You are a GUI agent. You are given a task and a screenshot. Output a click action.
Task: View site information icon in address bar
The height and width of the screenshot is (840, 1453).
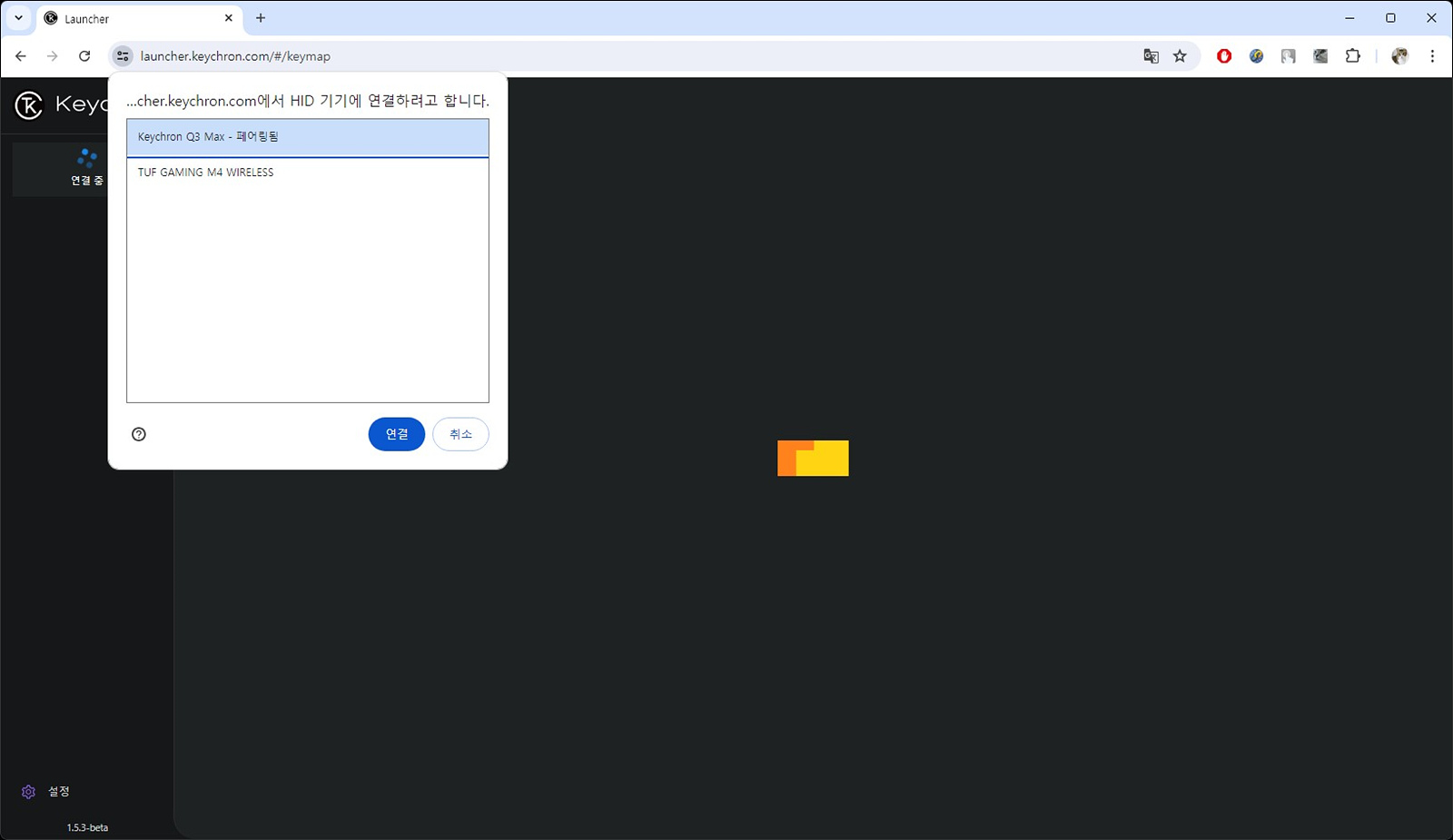123,56
